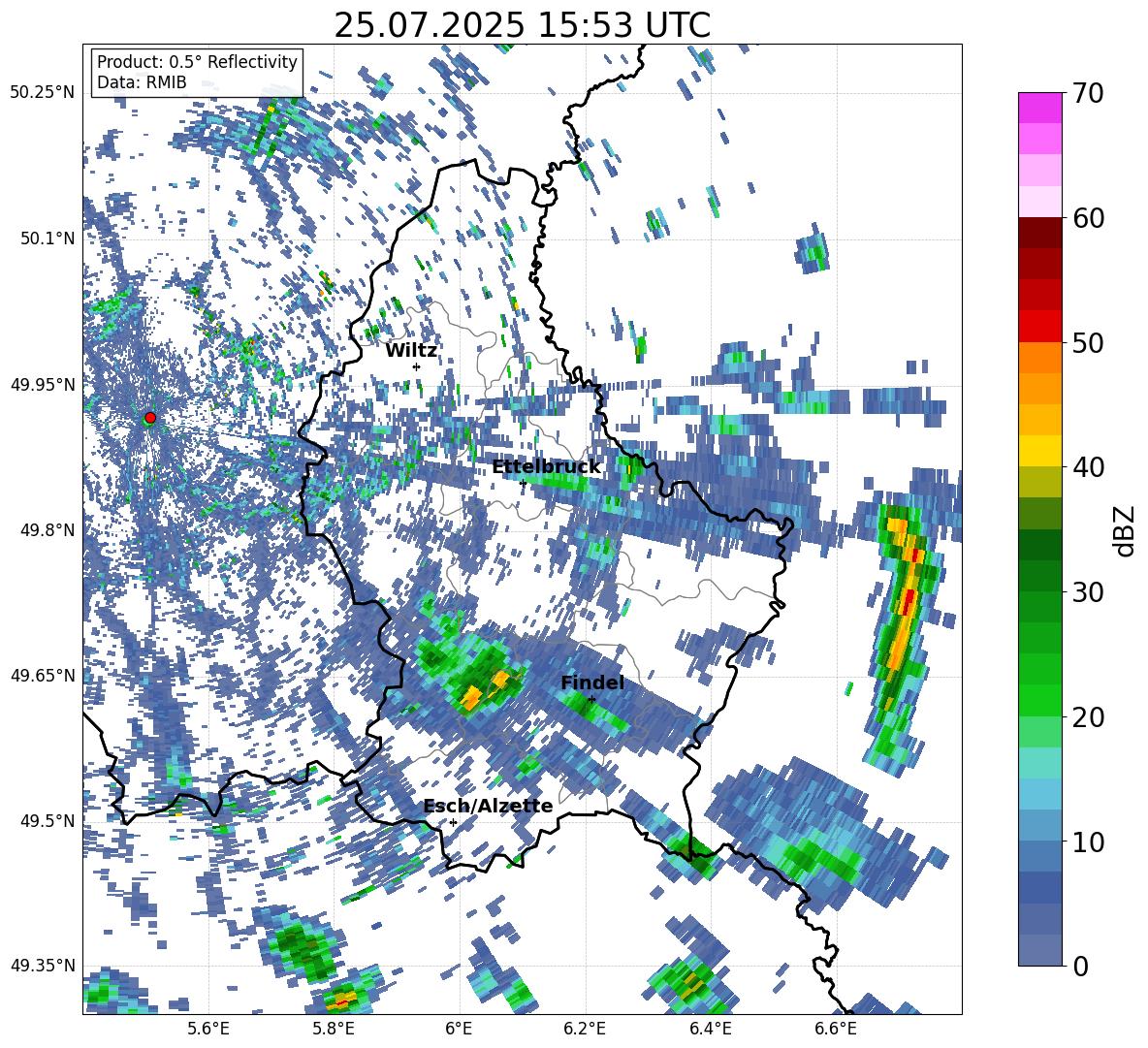1148x1048 pixels.
Task: Click the 20 tick label on colorbar
Action: pos(1088,717)
